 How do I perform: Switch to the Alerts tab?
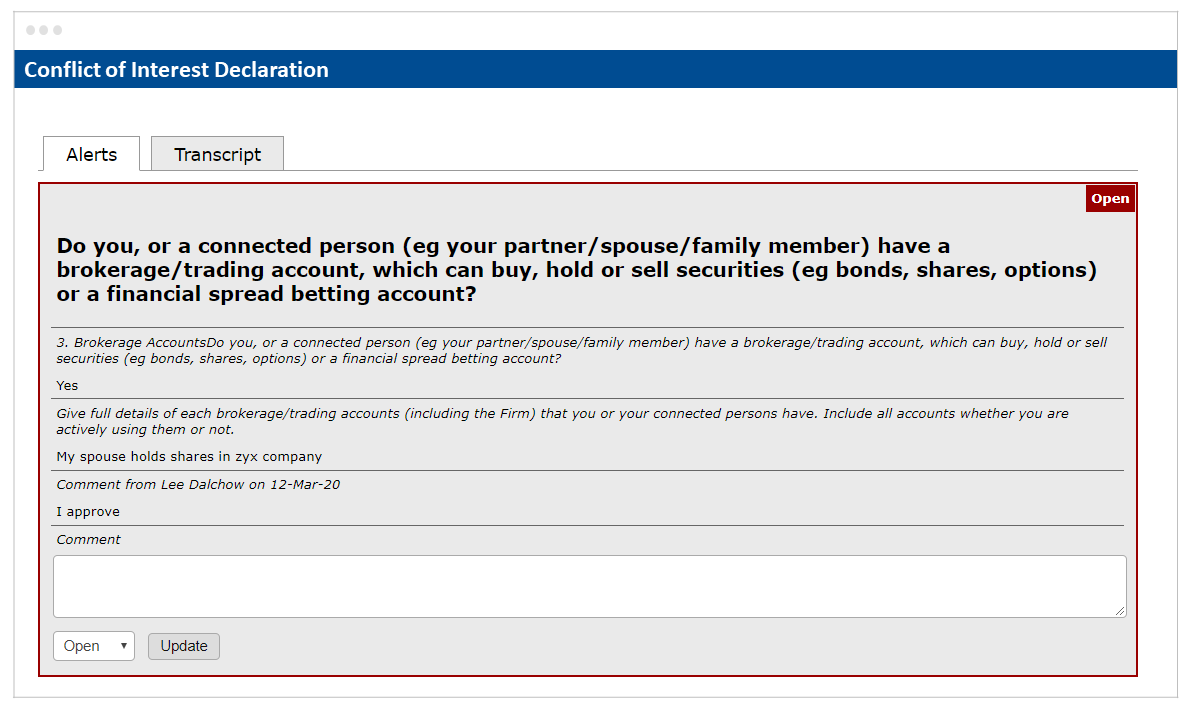click(x=91, y=154)
